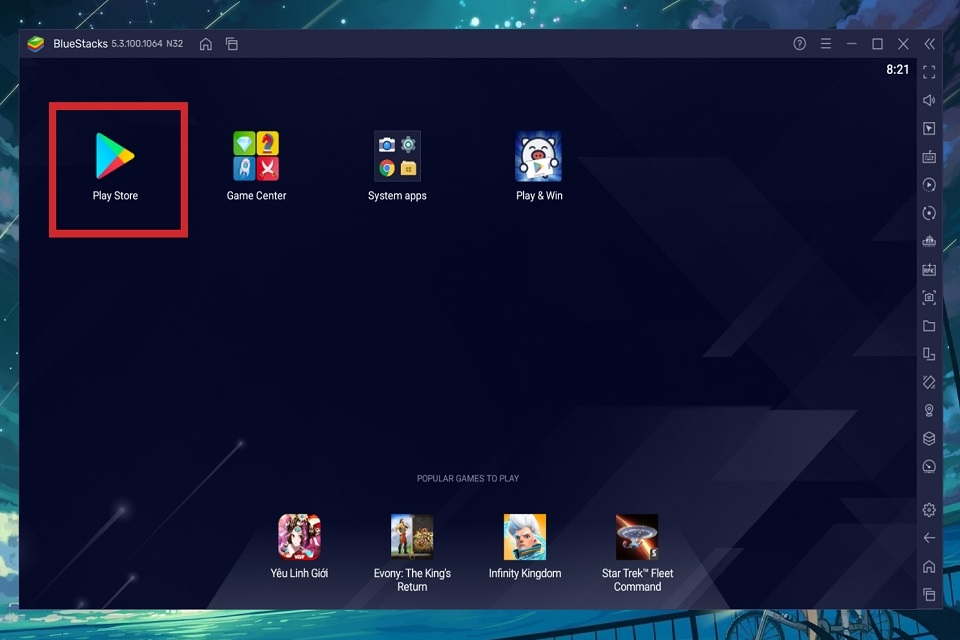Viewport: 960px width, 640px height.
Task: Open the set location pin icon
Action: (x=929, y=410)
